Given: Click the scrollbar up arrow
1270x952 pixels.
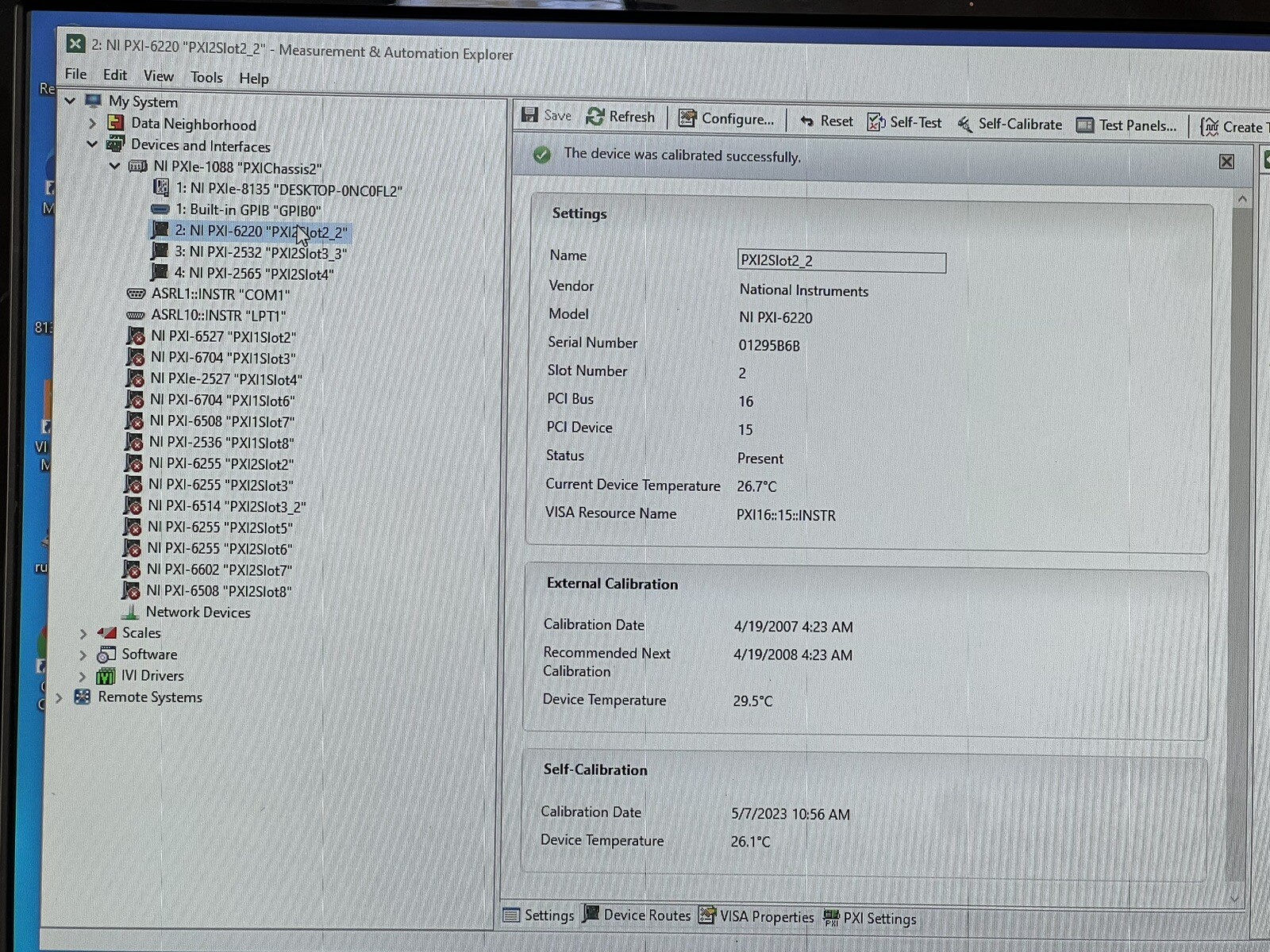Looking at the screenshot, I should [1242, 199].
